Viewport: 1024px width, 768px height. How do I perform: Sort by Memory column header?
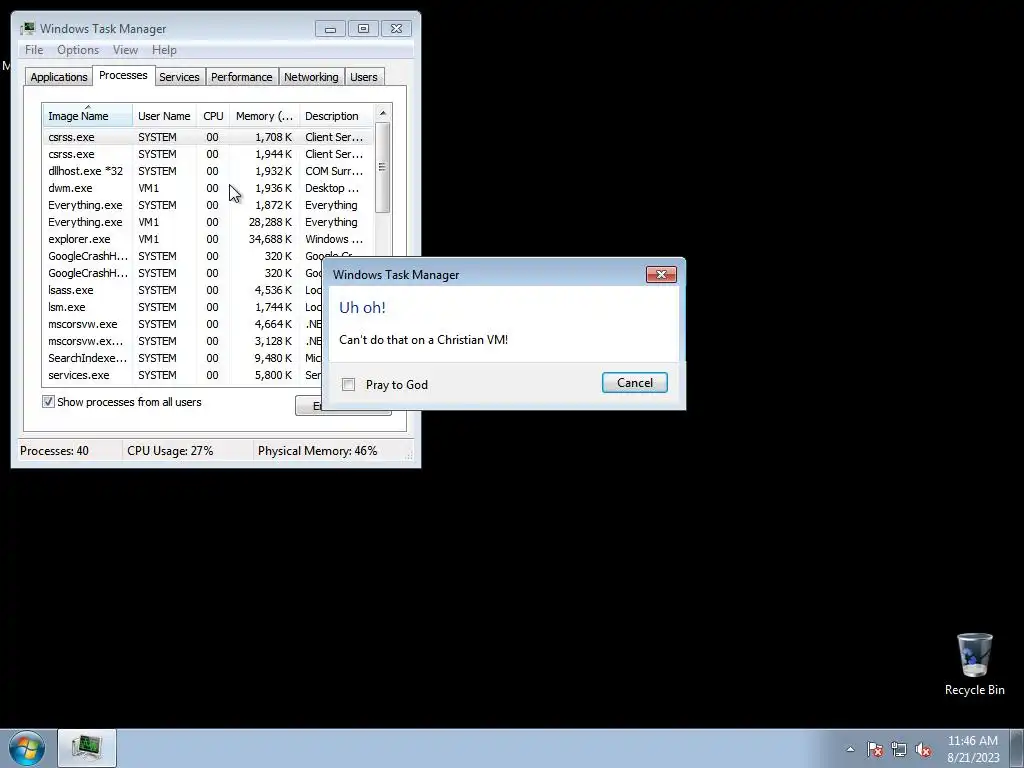click(264, 116)
